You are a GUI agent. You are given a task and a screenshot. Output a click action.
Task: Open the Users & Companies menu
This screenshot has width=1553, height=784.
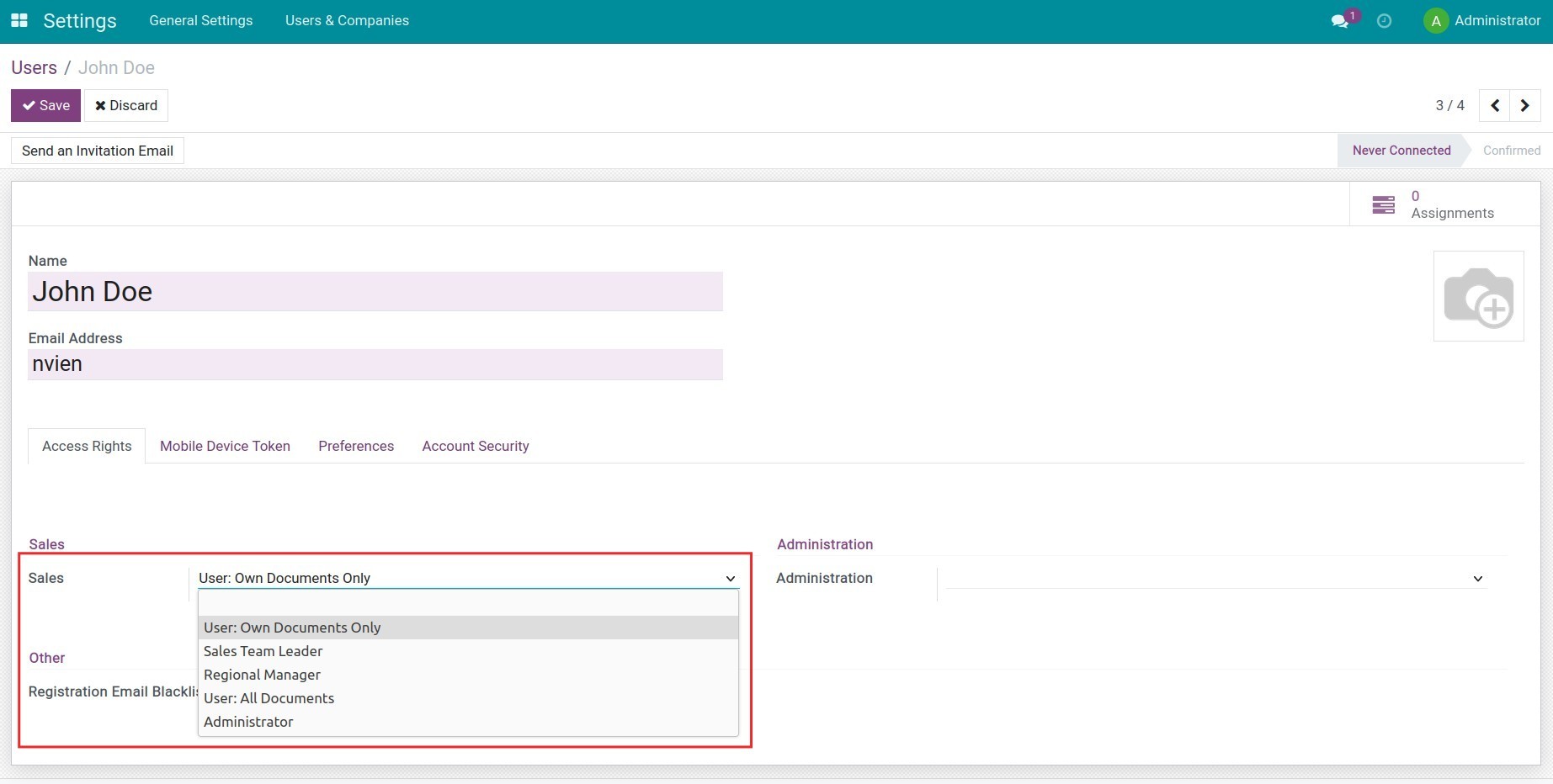(347, 20)
